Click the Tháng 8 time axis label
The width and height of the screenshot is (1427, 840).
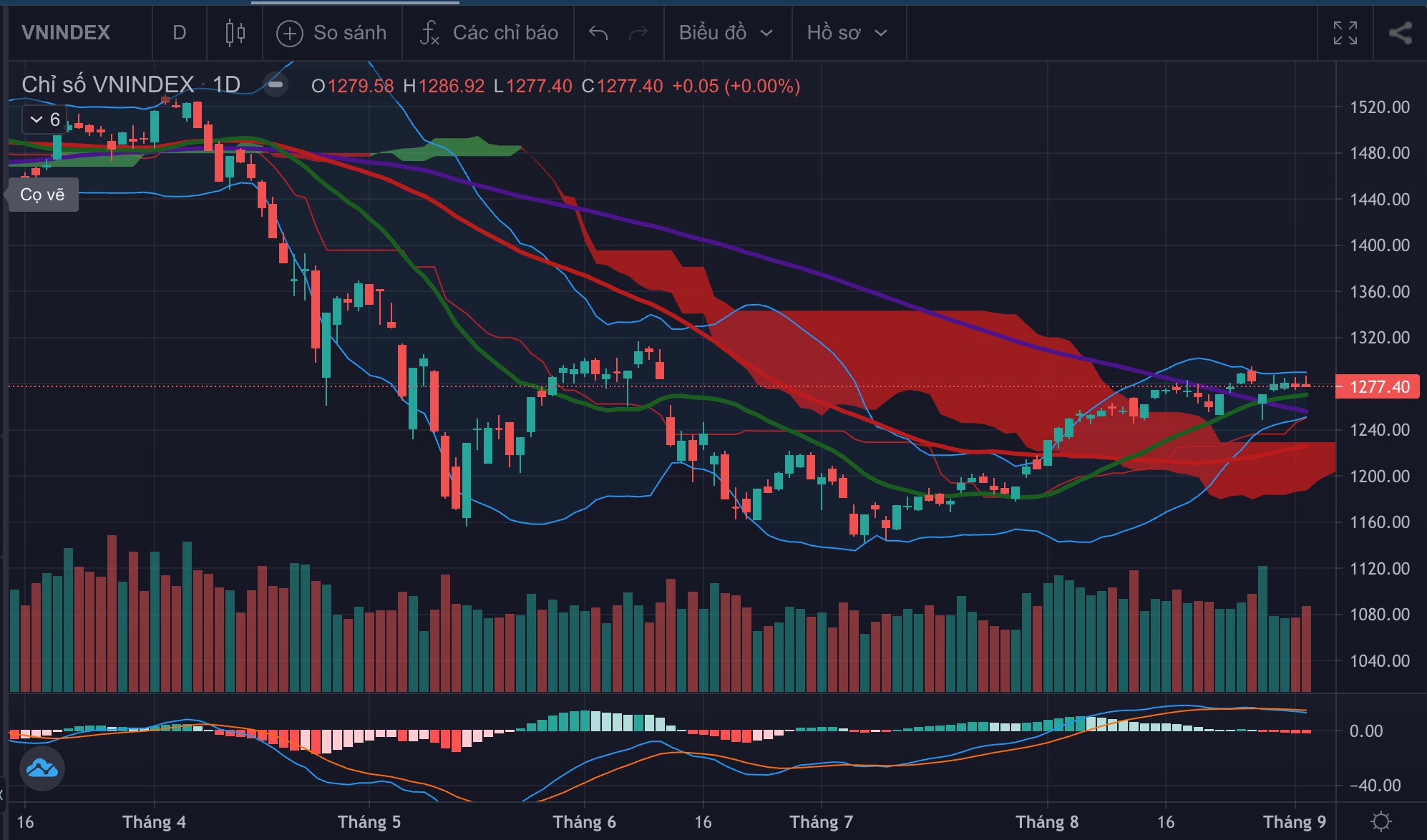(1047, 821)
